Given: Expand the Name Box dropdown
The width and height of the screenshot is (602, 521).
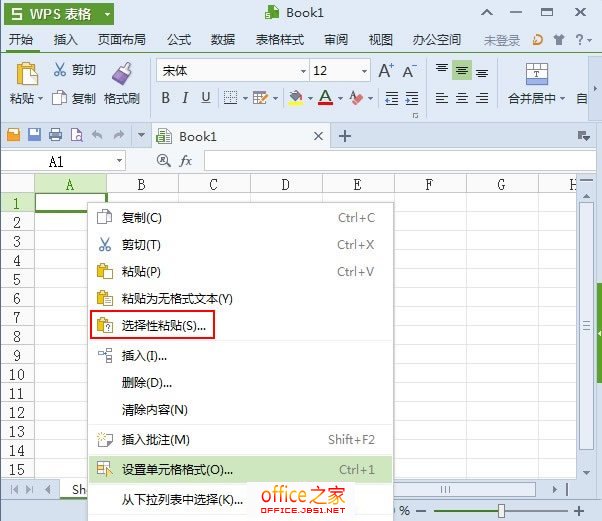Looking at the screenshot, I should coord(119,160).
